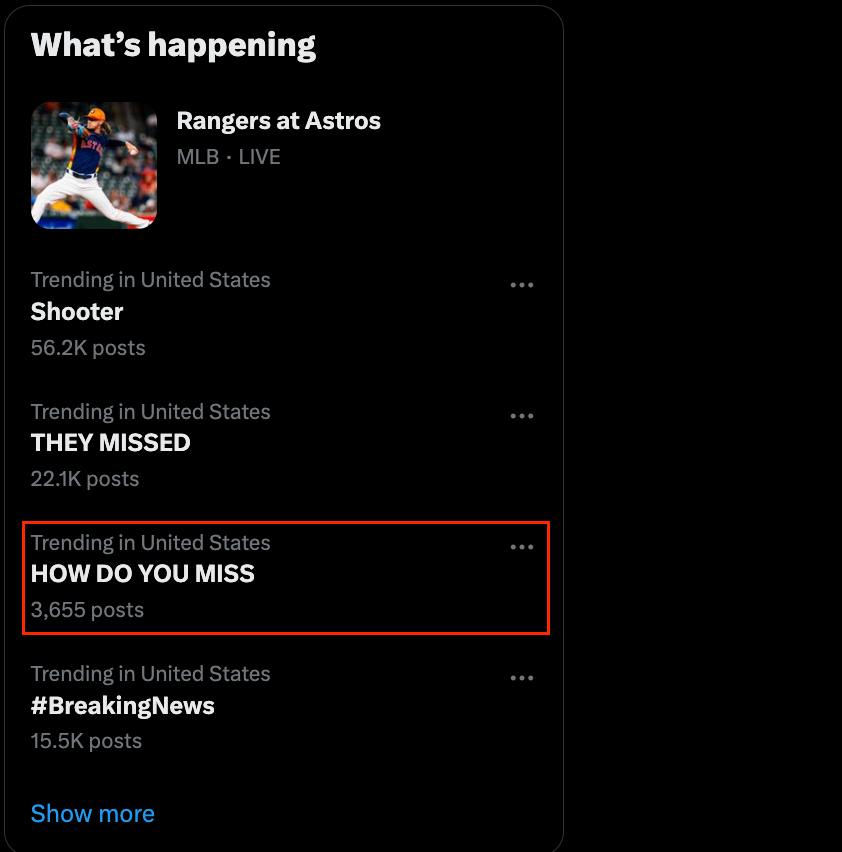Select the MLB · LIVE label
Screen dimensions: 842x852
[x=228, y=157]
